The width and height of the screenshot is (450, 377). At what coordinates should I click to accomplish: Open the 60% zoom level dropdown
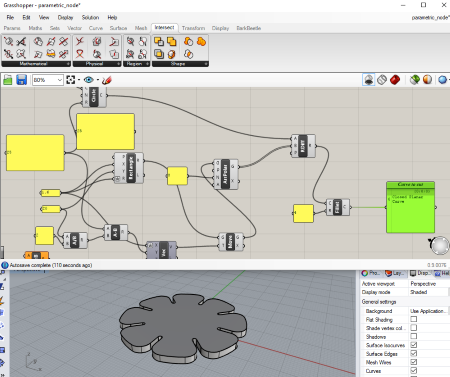click(x=48, y=80)
